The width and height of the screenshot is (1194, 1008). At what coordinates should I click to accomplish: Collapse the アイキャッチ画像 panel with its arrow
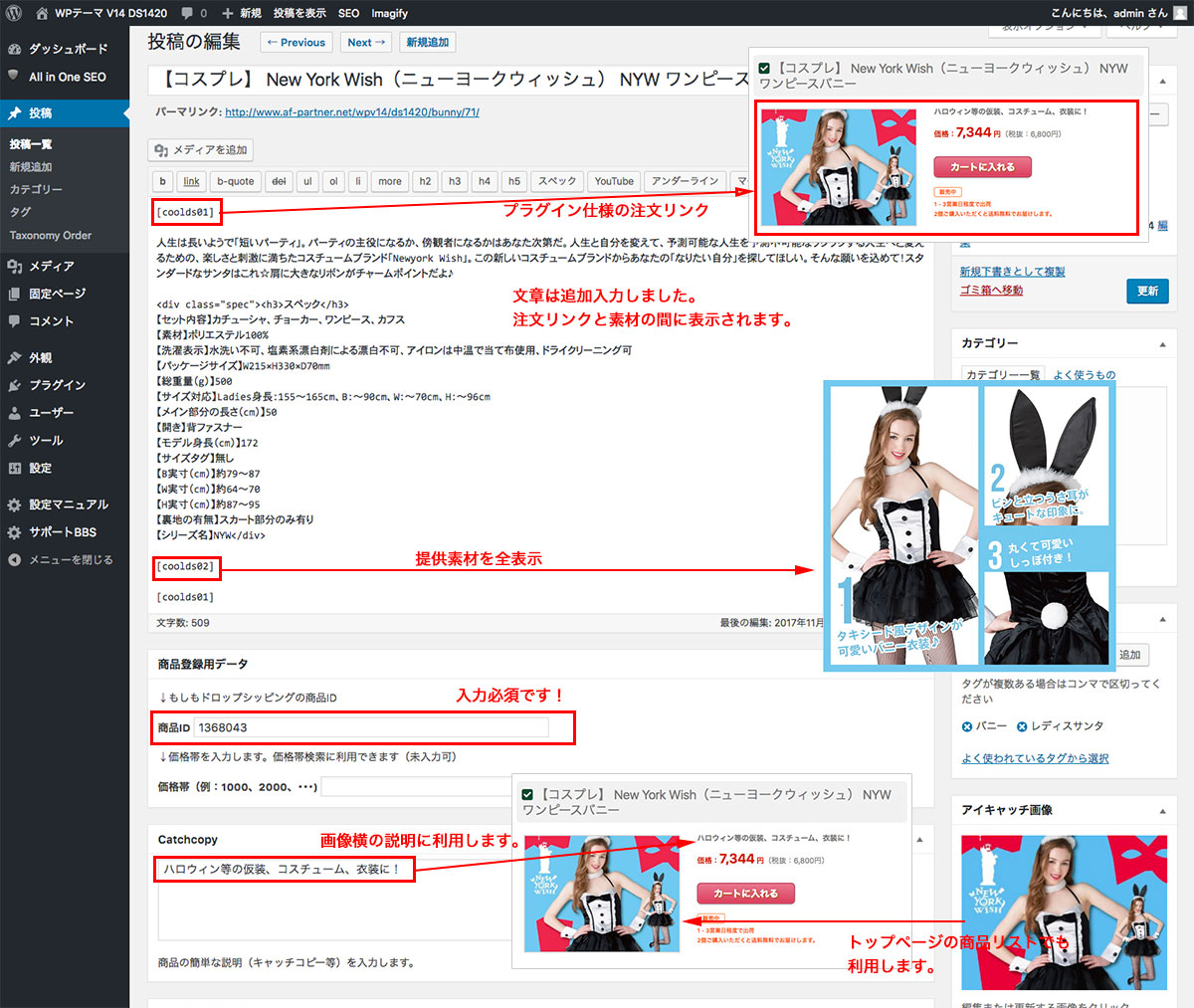(1162, 810)
